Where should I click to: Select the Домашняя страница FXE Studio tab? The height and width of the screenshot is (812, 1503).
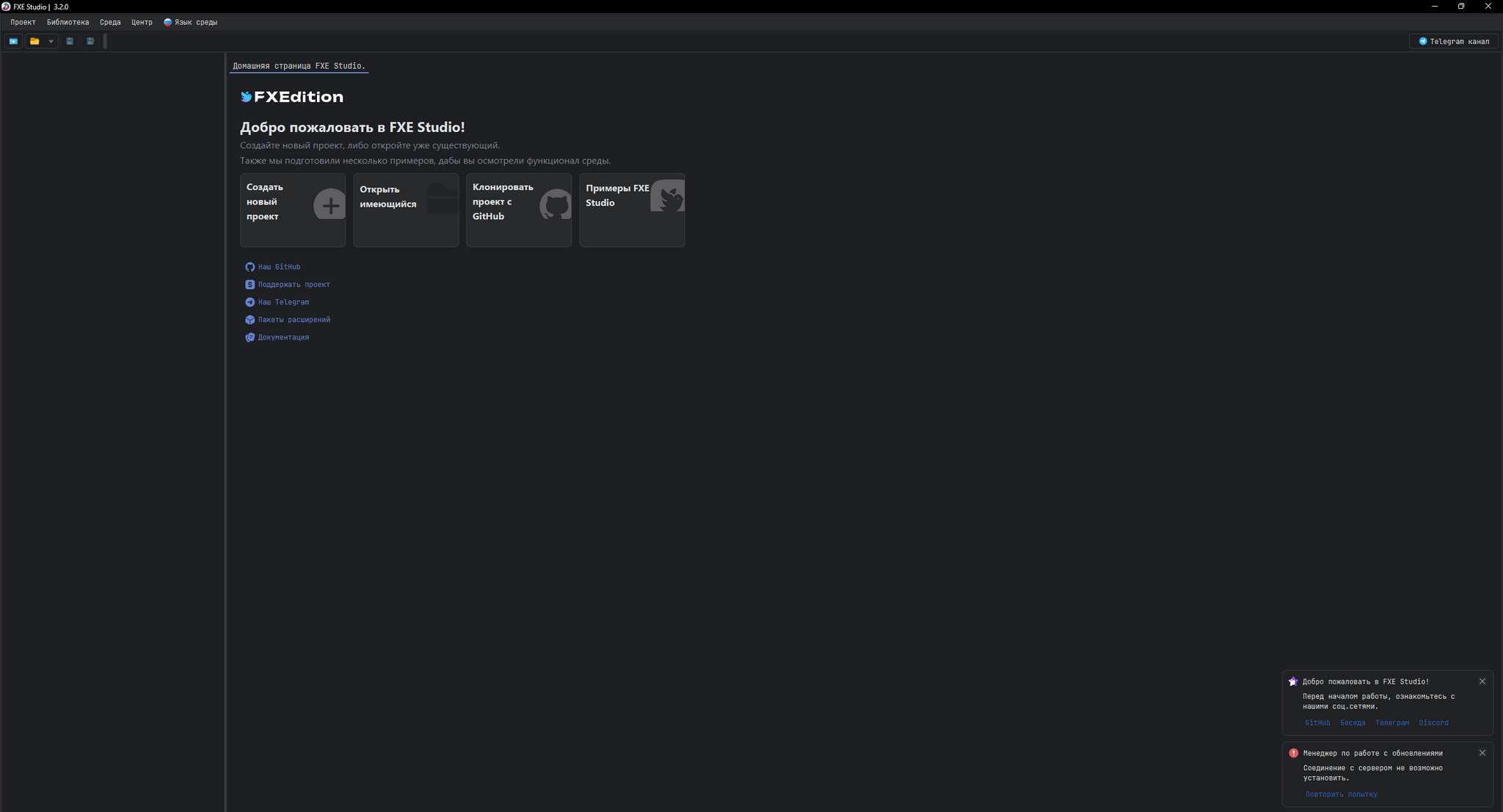click(x=299, y=66)
